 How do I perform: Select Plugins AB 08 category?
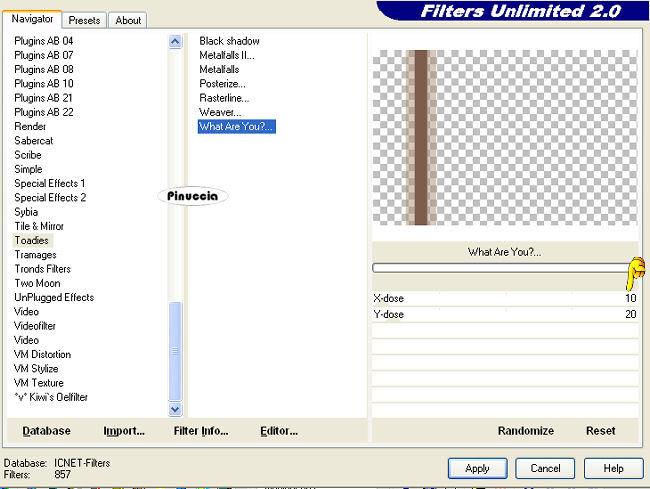coord(44,69)
